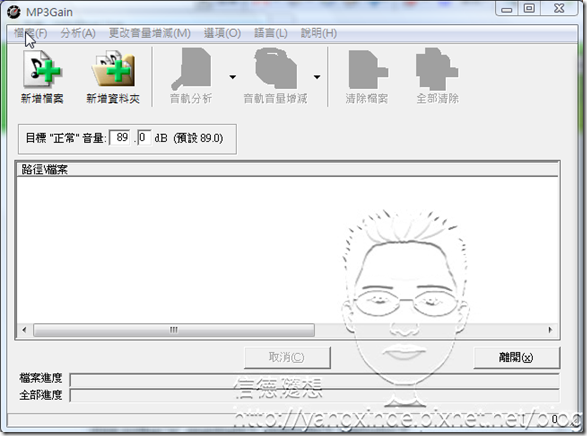Viewport: 587px width, 436px height.
Task: Focus the target volume field showing 89
Action: click(x=120, y=137)
